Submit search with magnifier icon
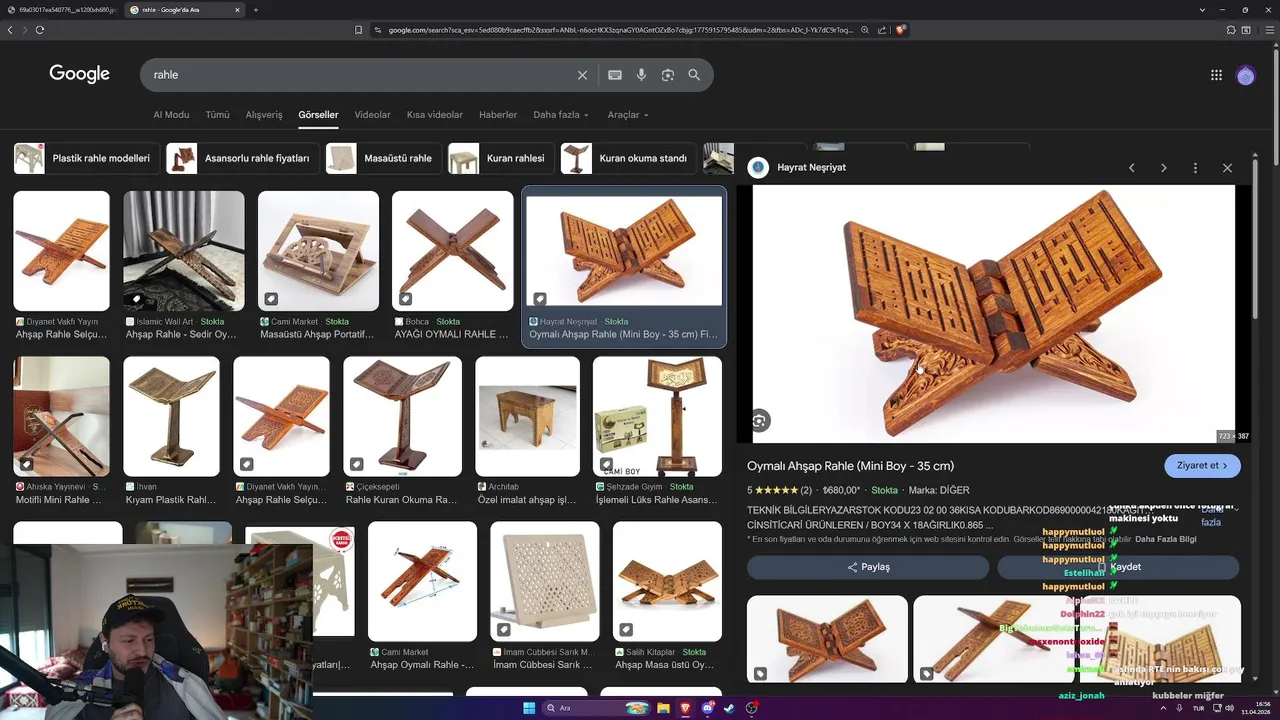The image size is (1280, 720). [x=694, y=75]
